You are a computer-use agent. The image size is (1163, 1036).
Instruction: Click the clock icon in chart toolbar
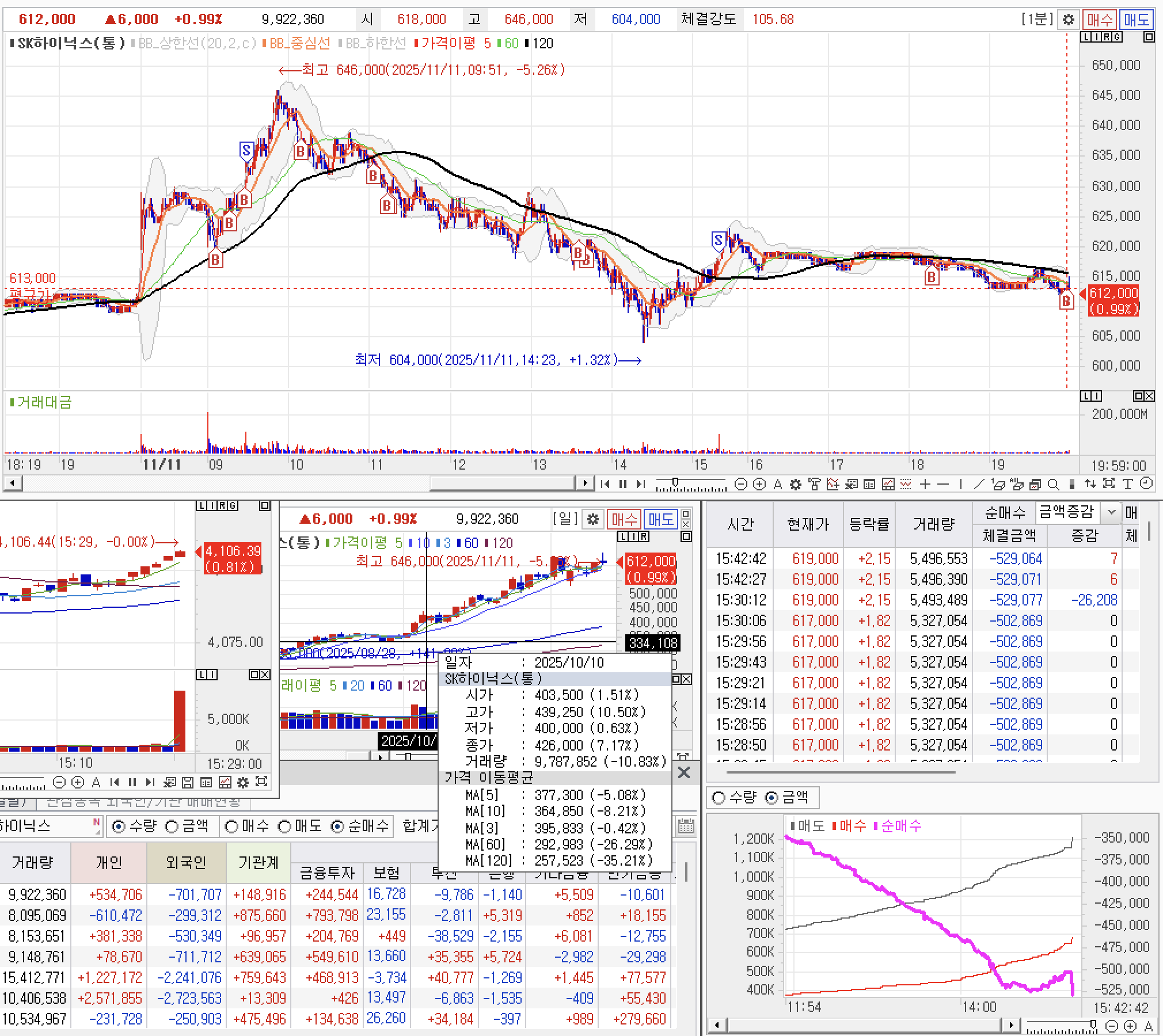pyautogui.click(x=1146, y=484)
